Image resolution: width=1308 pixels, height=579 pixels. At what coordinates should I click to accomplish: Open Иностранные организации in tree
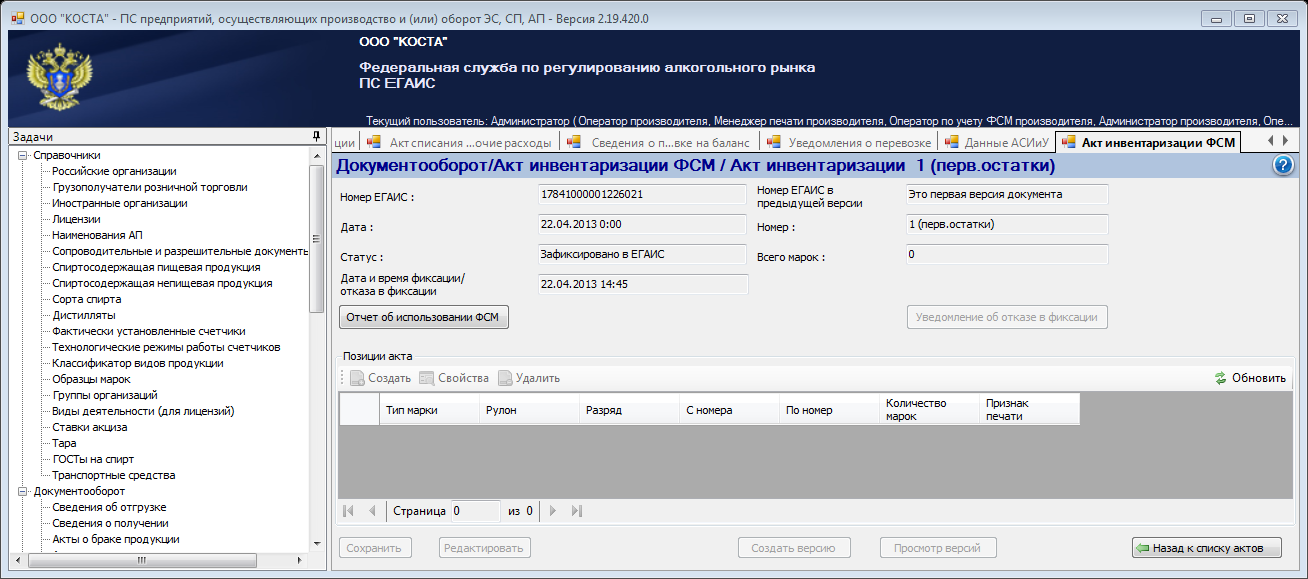pyautogui.click(x=120, y=203)
